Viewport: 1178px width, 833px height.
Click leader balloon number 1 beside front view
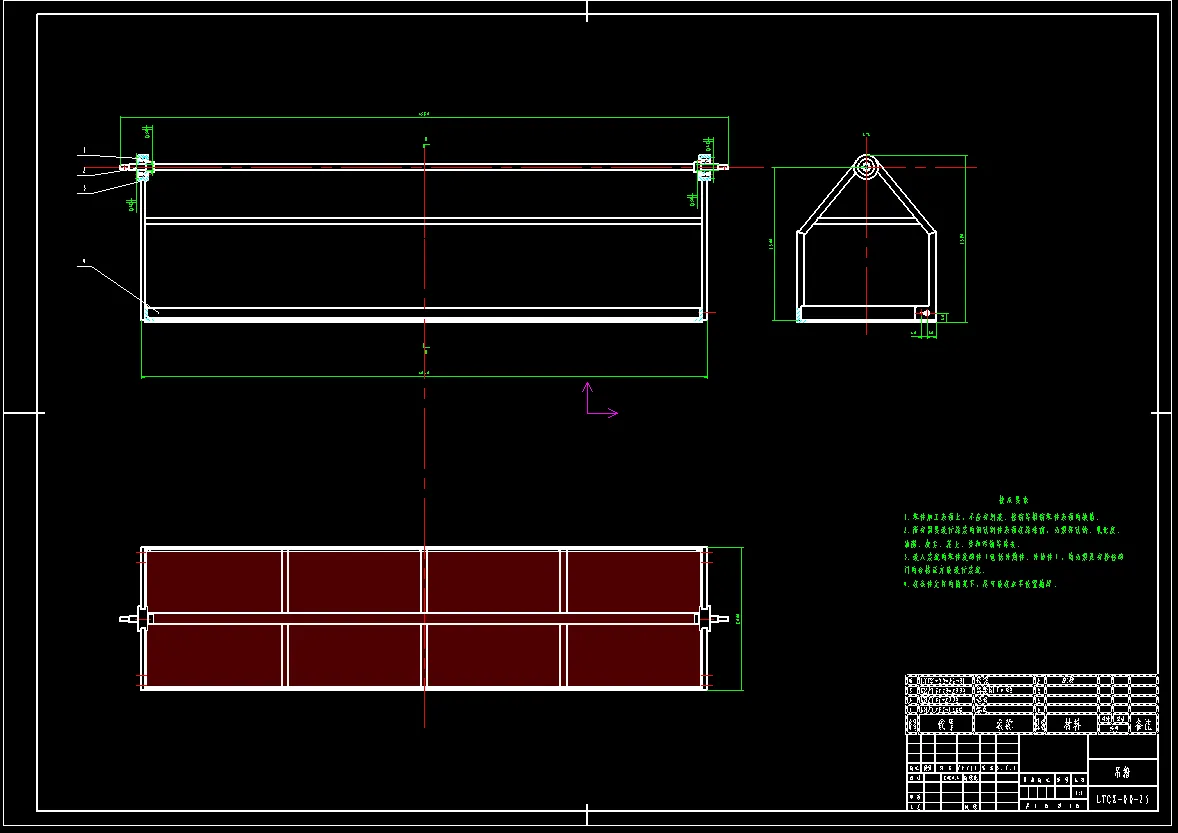(x=85, y=150)
